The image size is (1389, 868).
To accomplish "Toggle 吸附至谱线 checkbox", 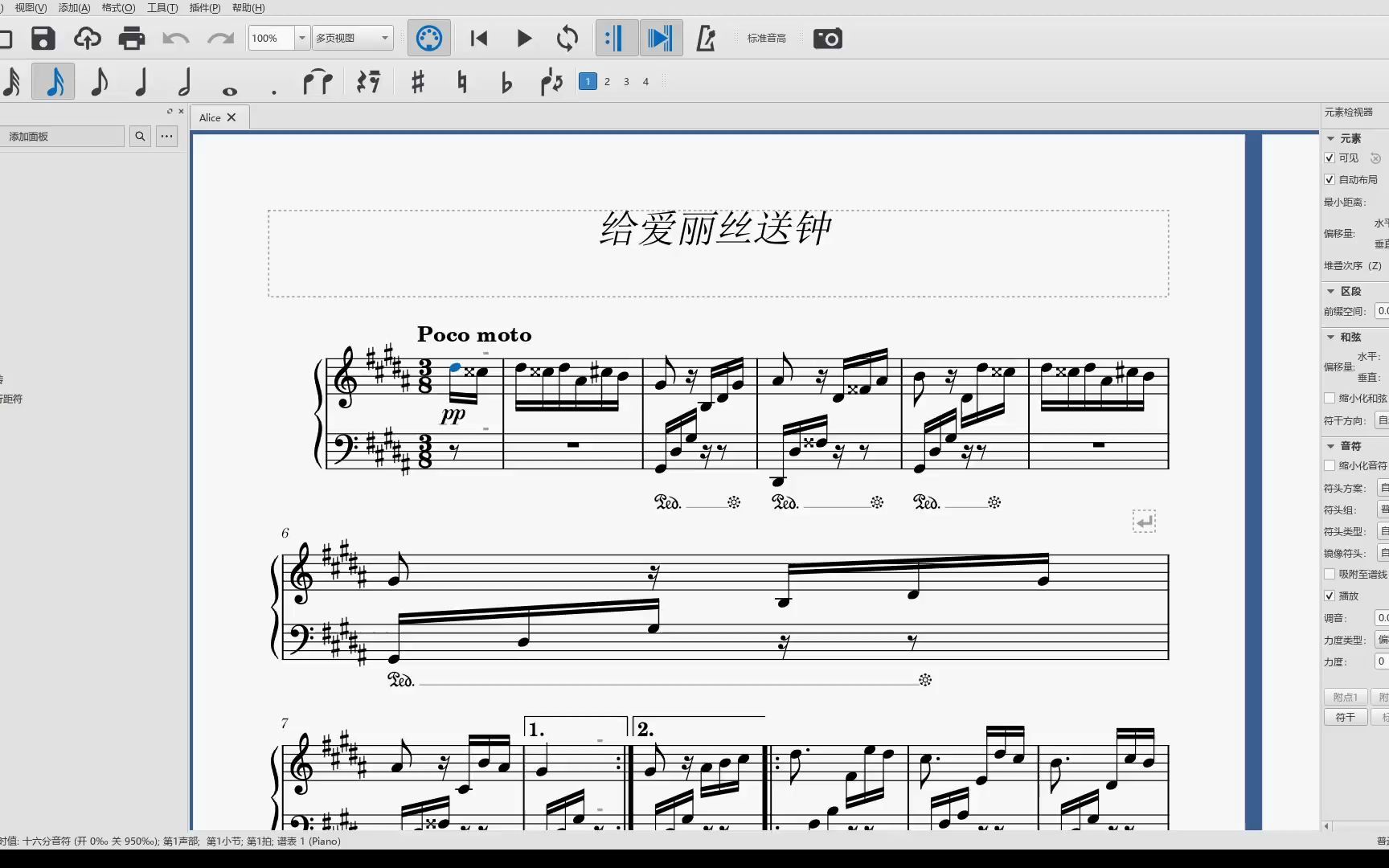I will tap(1330, 574).
